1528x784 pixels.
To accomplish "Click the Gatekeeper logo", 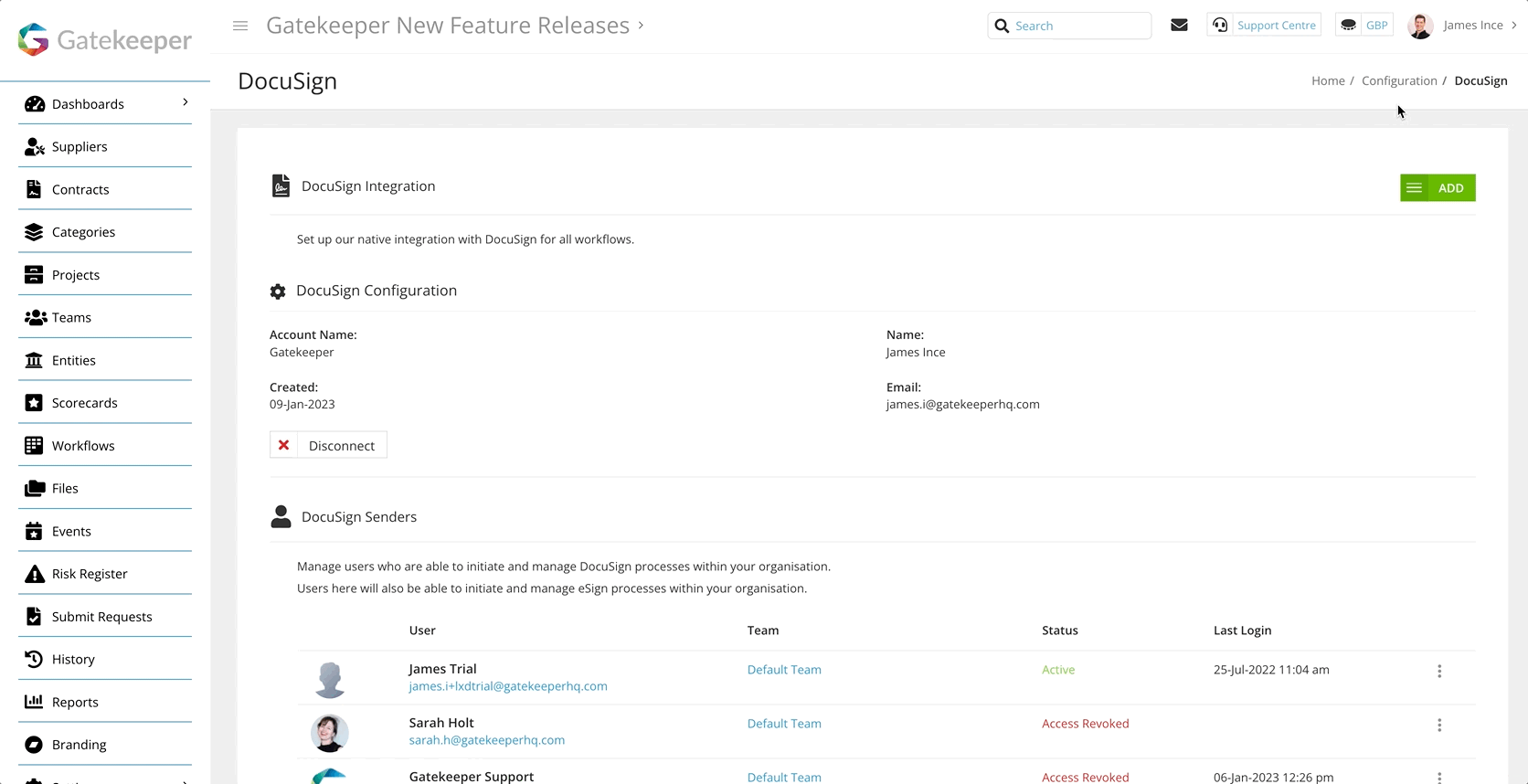I will (104, 39).
